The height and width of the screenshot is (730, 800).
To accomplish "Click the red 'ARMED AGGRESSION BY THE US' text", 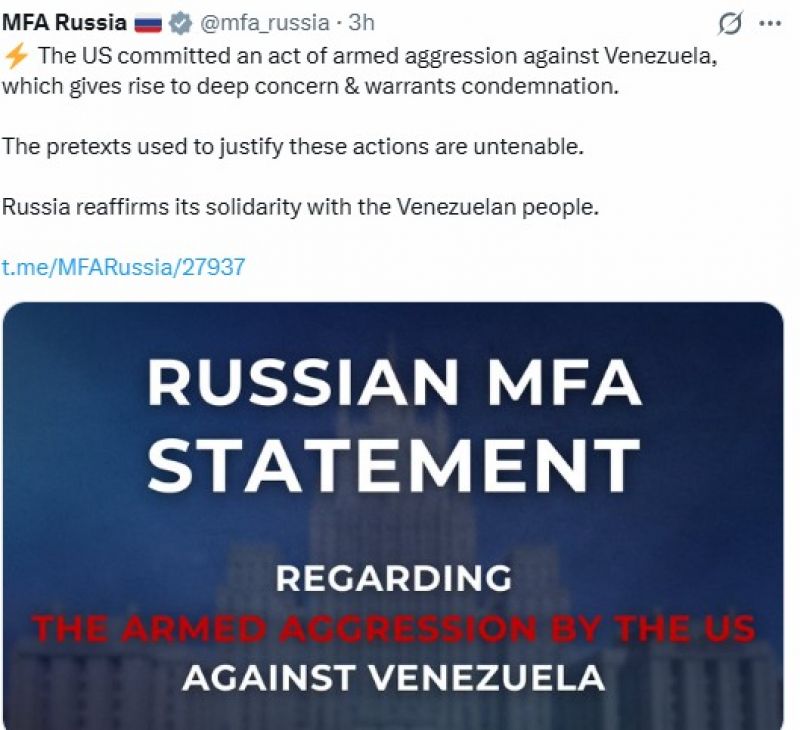I will point(393,629).
